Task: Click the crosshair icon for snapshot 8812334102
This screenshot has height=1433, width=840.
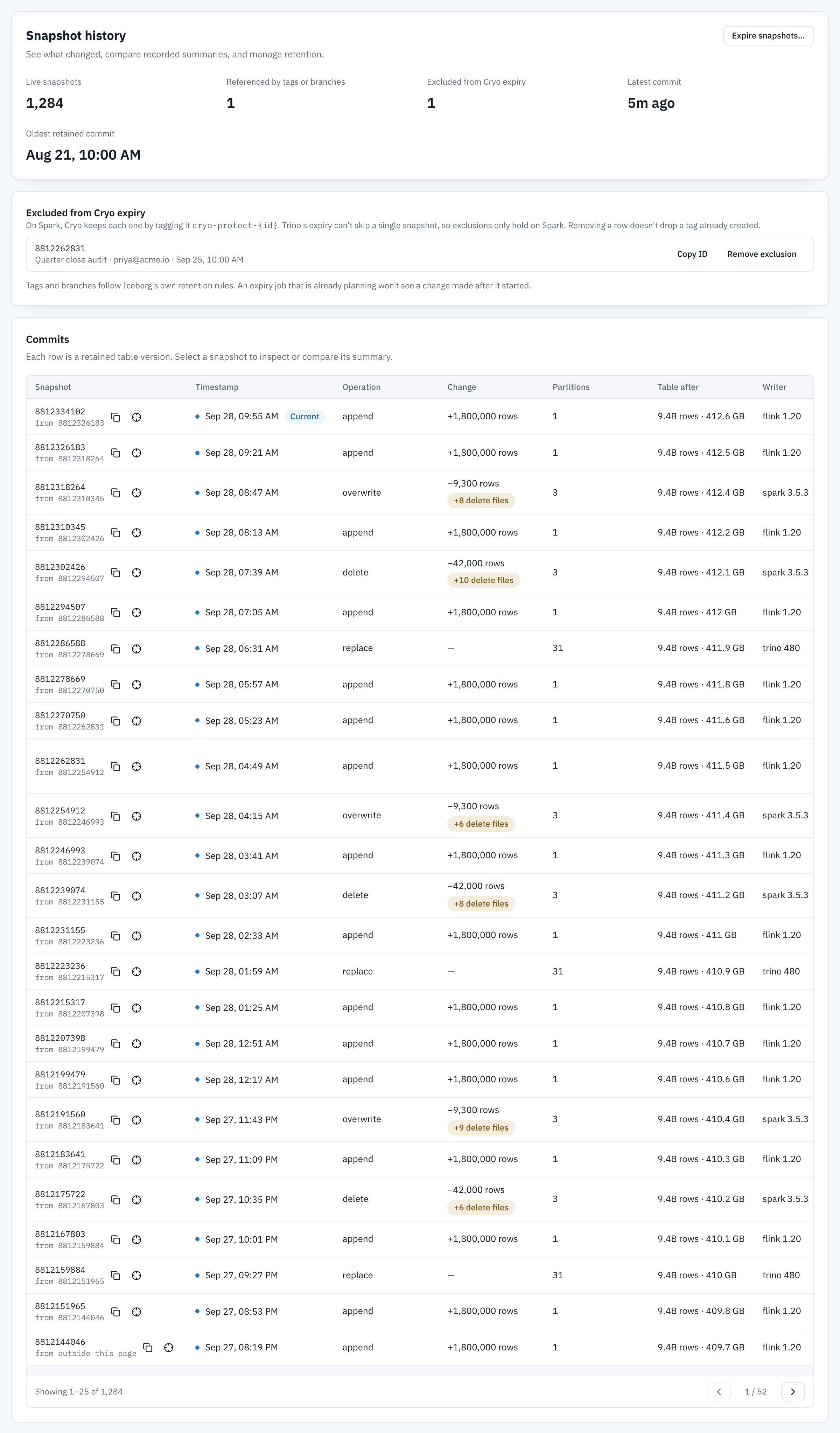Action: (136, 417)
